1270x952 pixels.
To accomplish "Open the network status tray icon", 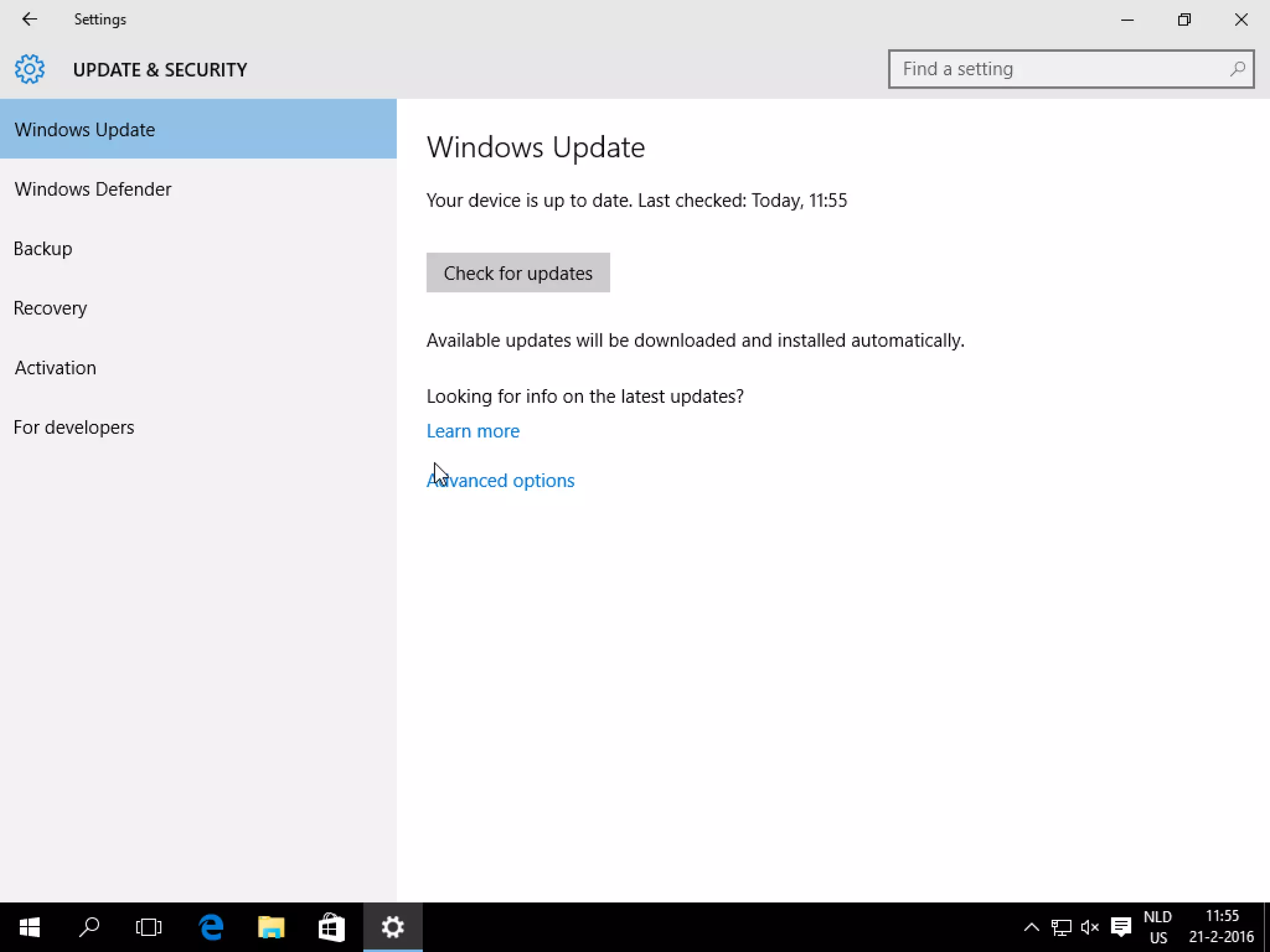I will 1061,927.
